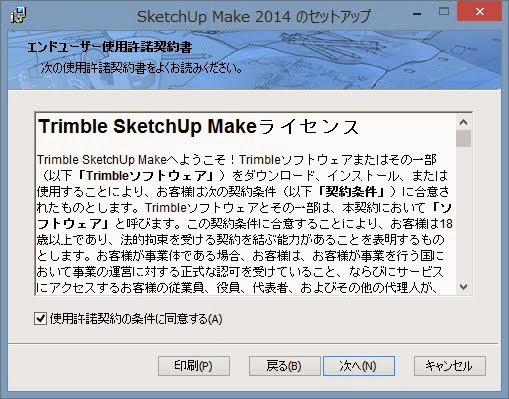Image resolution: width=509 pixels, height=399 pixels.
Task: Uncheck 使用許諾契約の条件に同意する checkbox
Action: coord(40,319)
